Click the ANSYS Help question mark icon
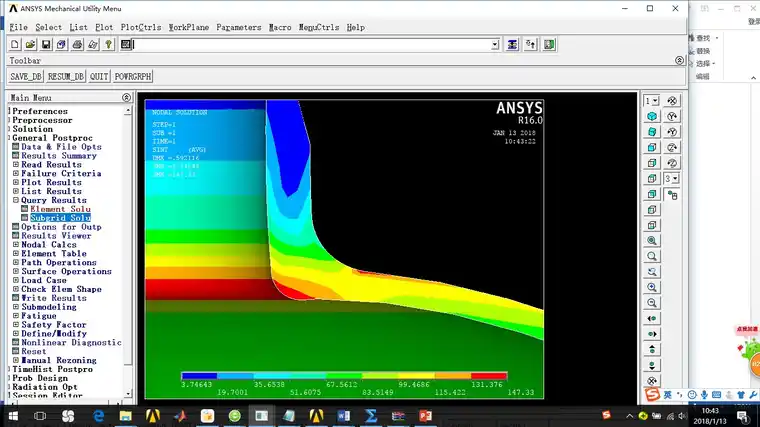760x427 pixels. [x=109, y=45]
